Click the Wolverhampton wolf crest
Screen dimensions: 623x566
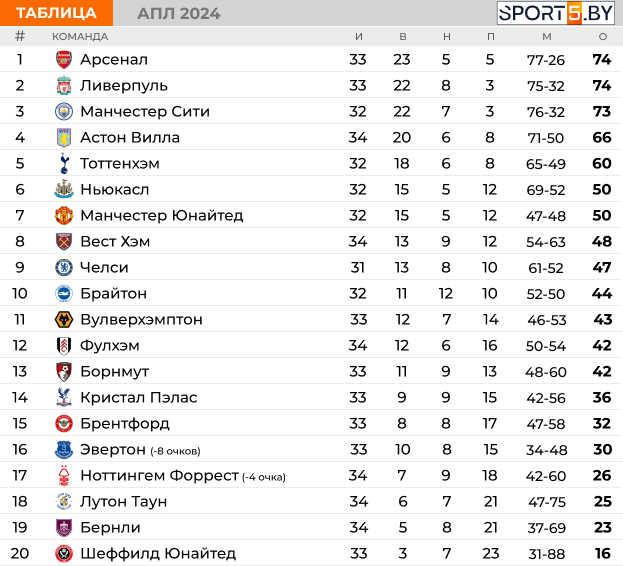[64, 319]
